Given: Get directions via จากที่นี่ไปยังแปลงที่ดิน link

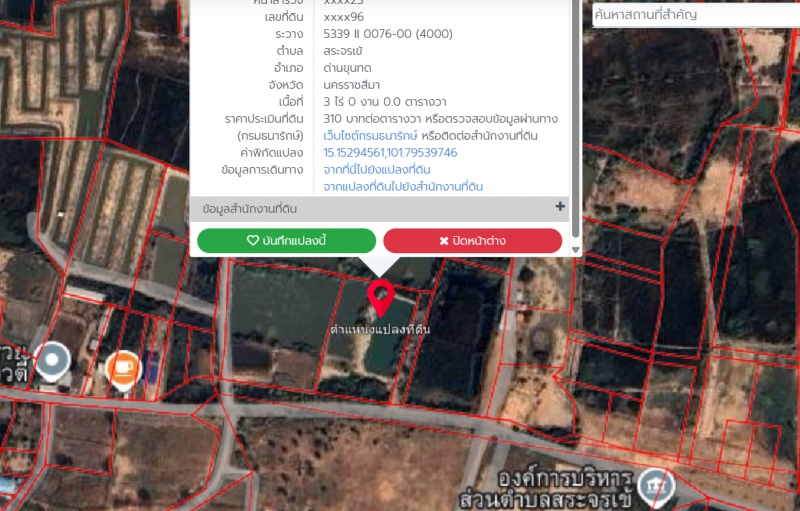Looking at the screenshot, I should tap(377, 170).
